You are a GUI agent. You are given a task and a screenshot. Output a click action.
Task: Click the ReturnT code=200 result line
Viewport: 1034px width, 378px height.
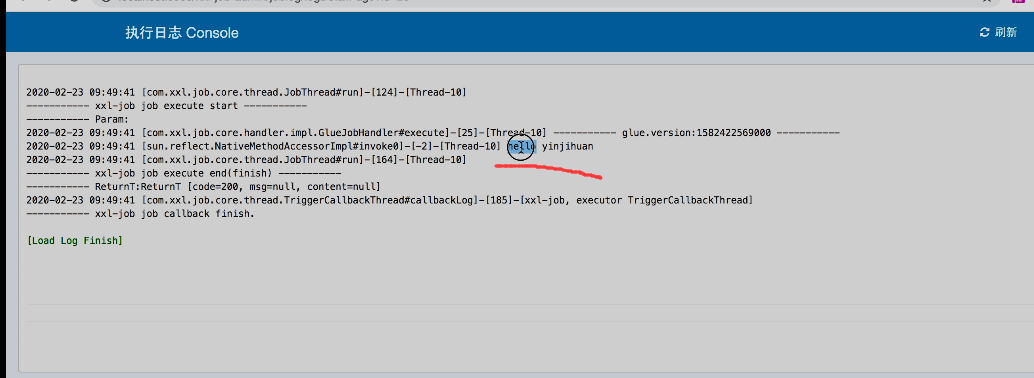click(204, 187)
